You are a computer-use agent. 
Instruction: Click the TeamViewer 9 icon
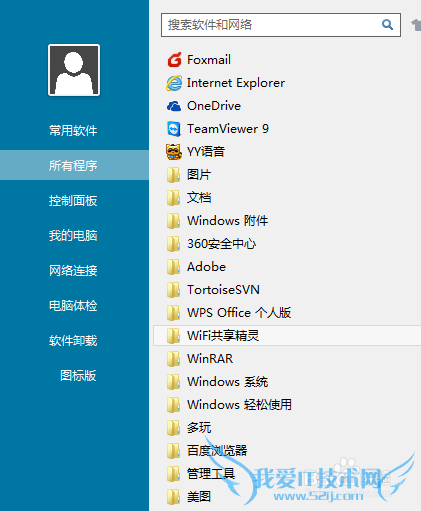click(x=174, y=129)
